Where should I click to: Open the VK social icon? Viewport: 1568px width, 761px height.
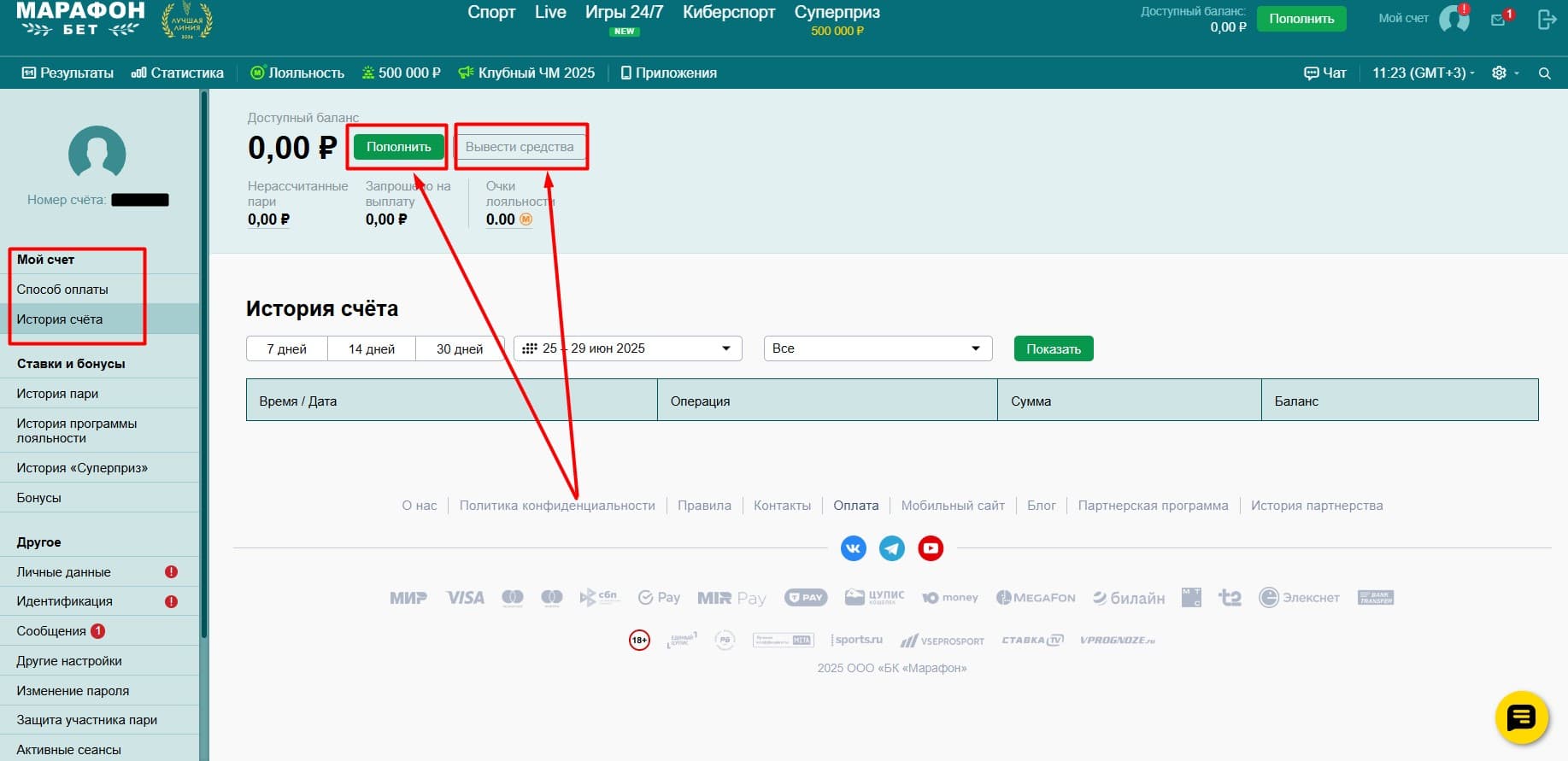(854, 548)
